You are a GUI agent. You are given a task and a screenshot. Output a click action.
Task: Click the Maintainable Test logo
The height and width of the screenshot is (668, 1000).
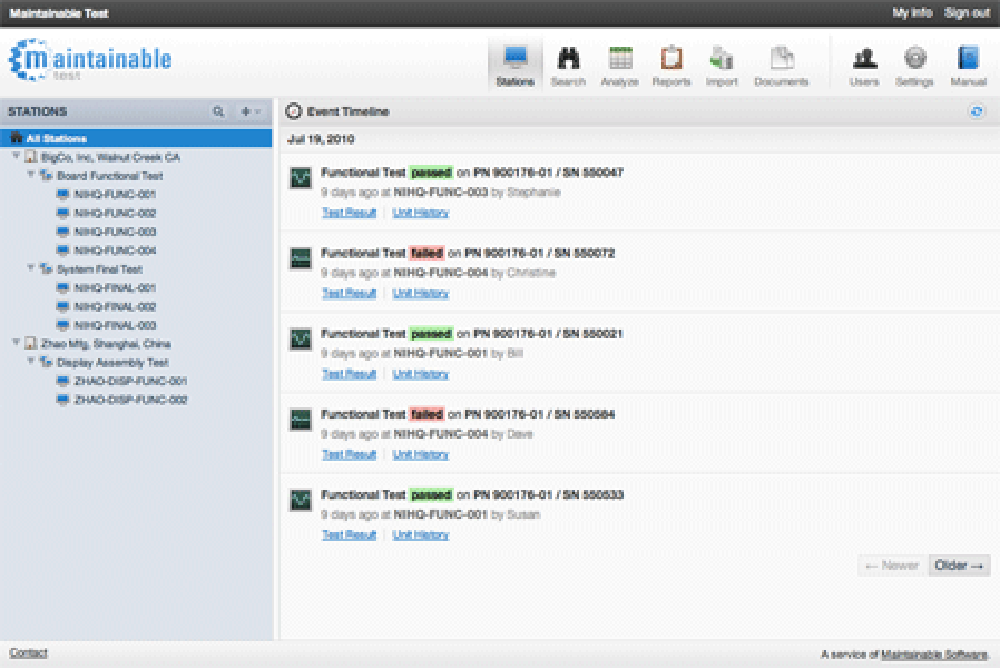pyautogui.click(x=90, y=60)
